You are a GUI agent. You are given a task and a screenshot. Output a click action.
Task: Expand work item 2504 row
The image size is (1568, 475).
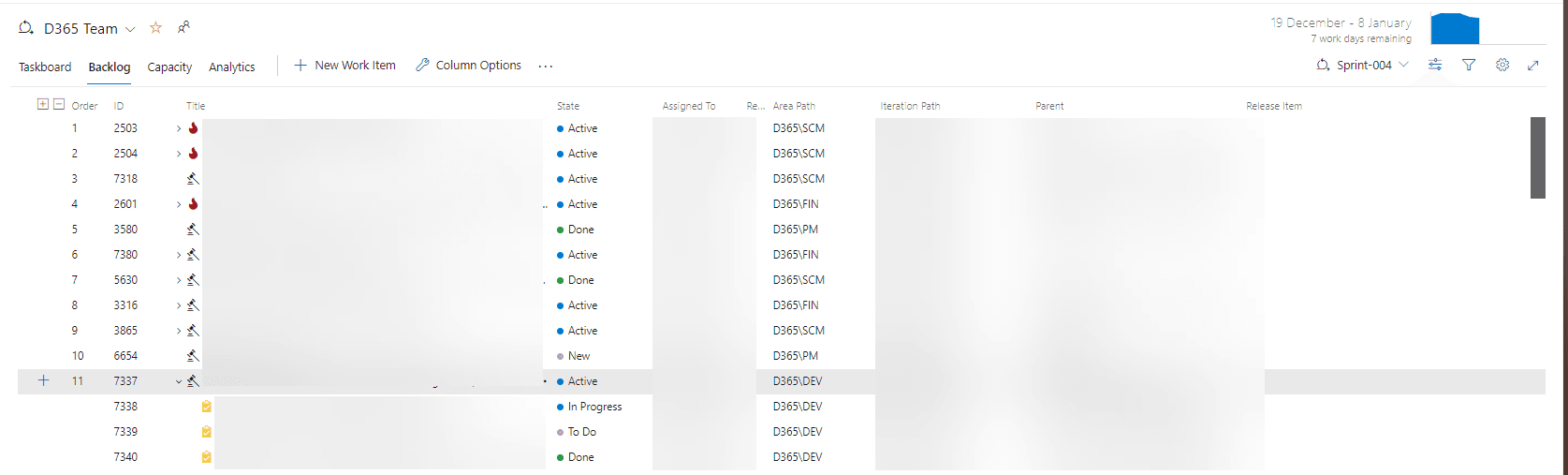(179, 154)
